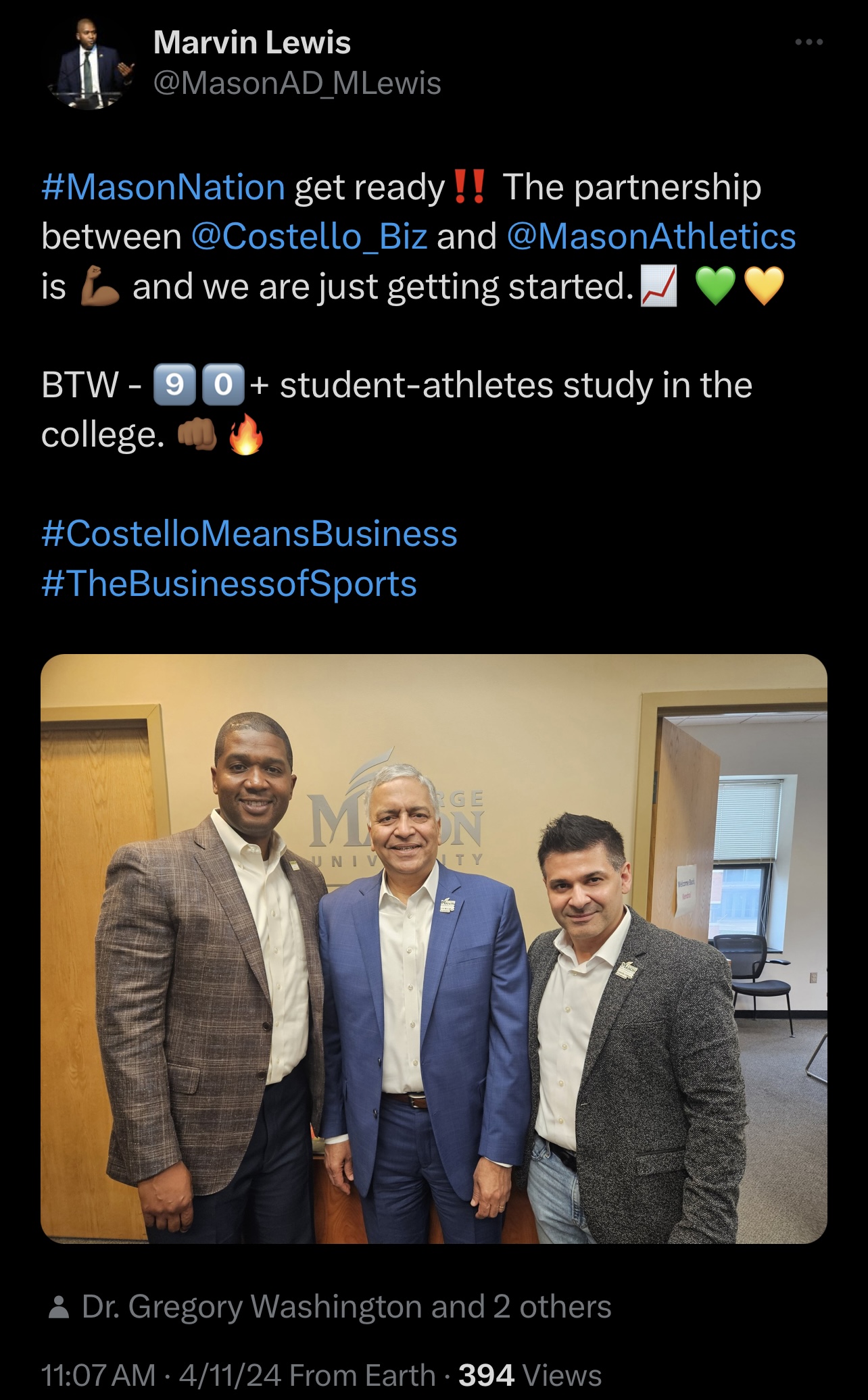Click the flexed biceps emoji
The image size is (868, 1400).
click(99, 286)
